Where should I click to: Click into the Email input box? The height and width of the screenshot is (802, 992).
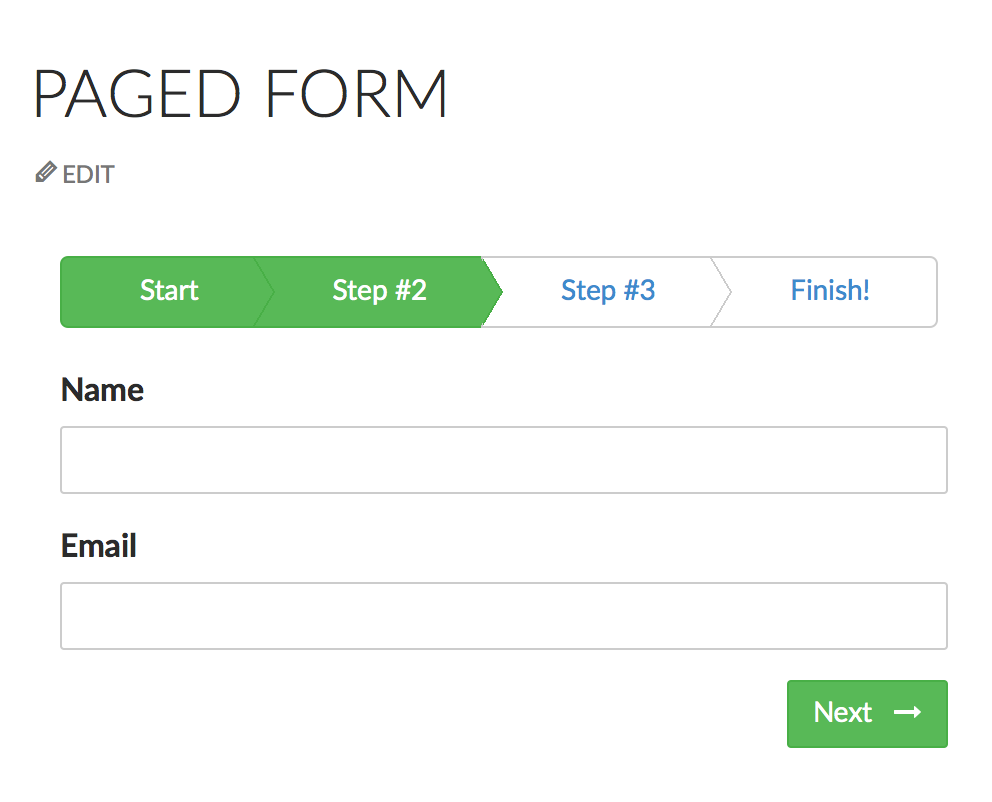(x=504, y=616)
